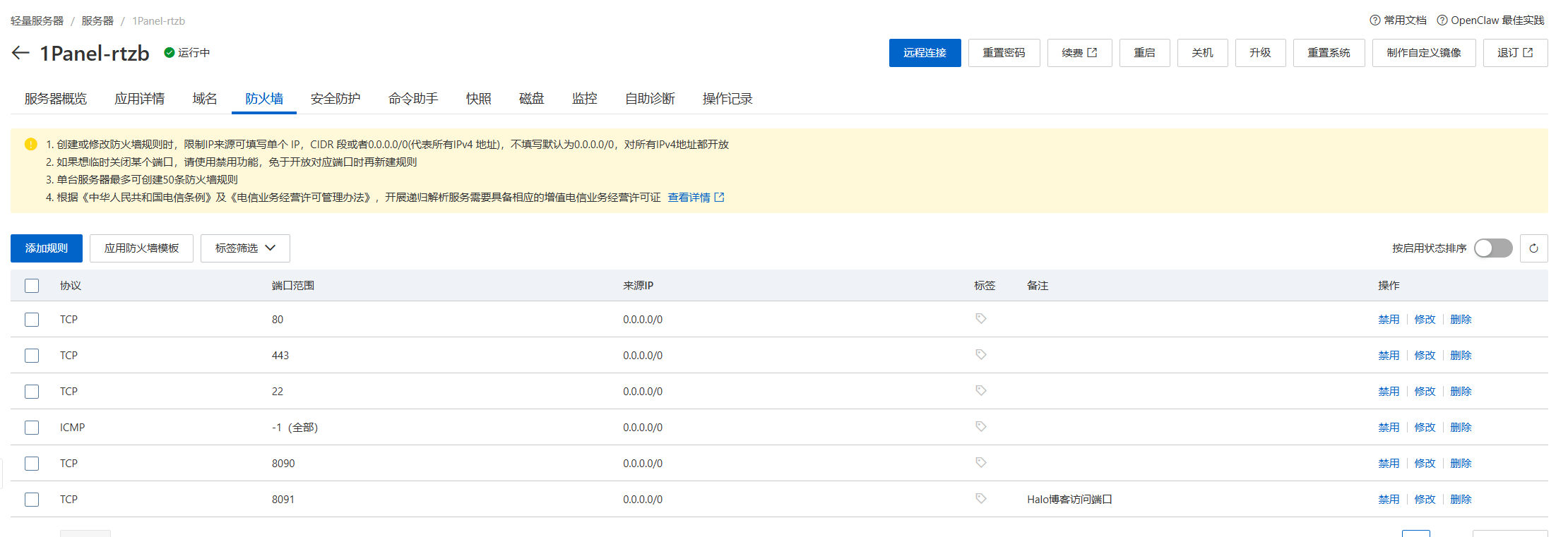Open 常用文档 help link at top

pyautogui.click(x=1398, y=20)
